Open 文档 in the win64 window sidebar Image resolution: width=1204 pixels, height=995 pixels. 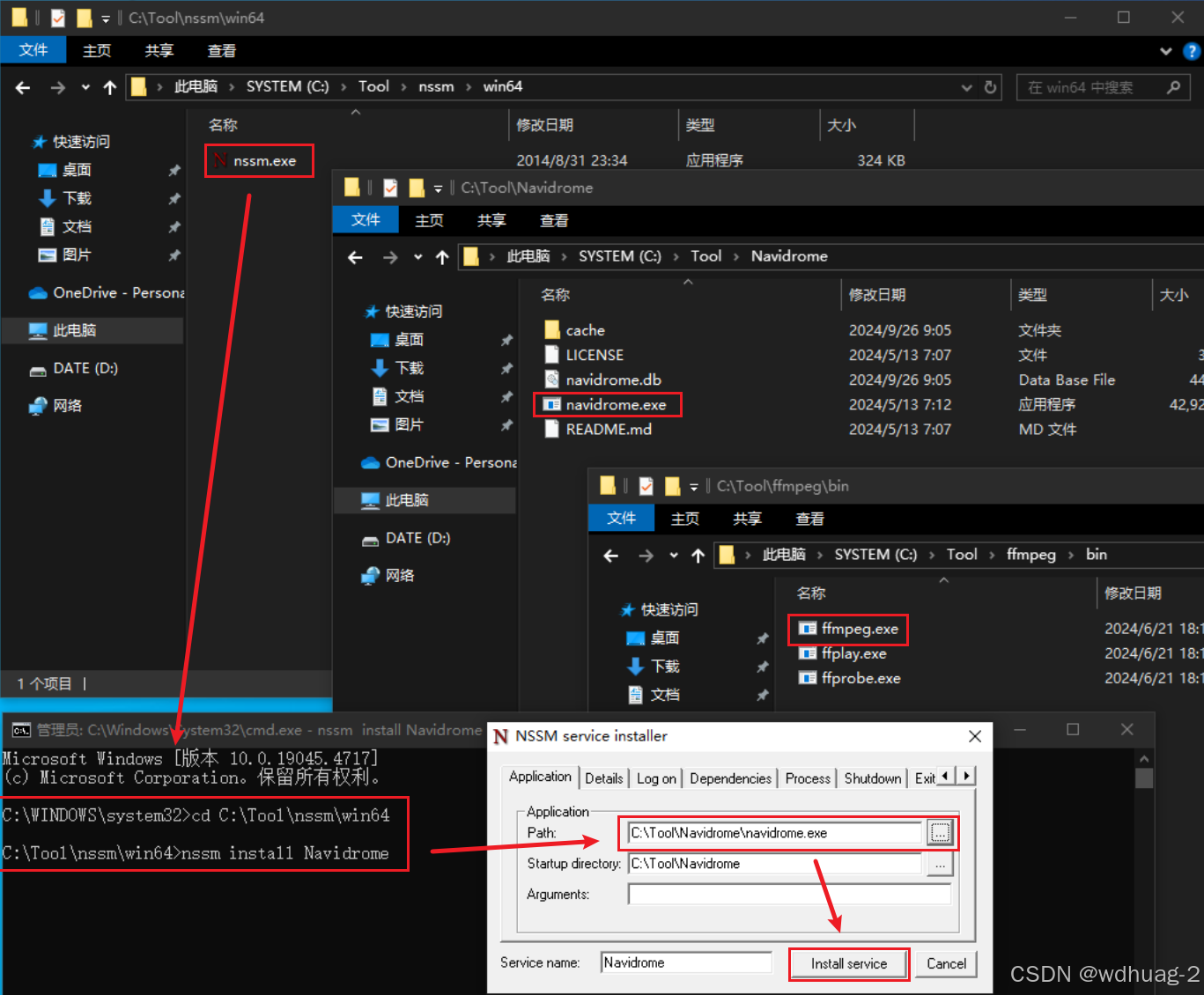click(x=77, y=226)
